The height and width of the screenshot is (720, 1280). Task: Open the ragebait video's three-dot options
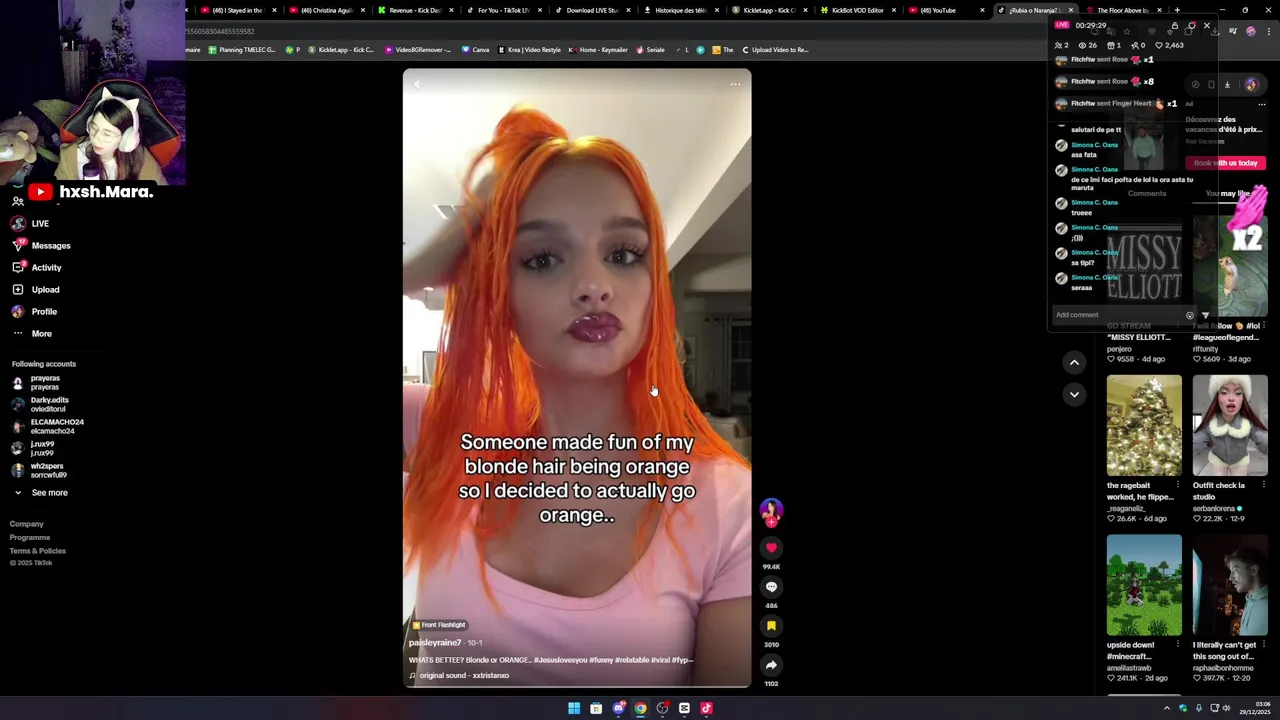pyautogui.click(x=1178, y=485)
